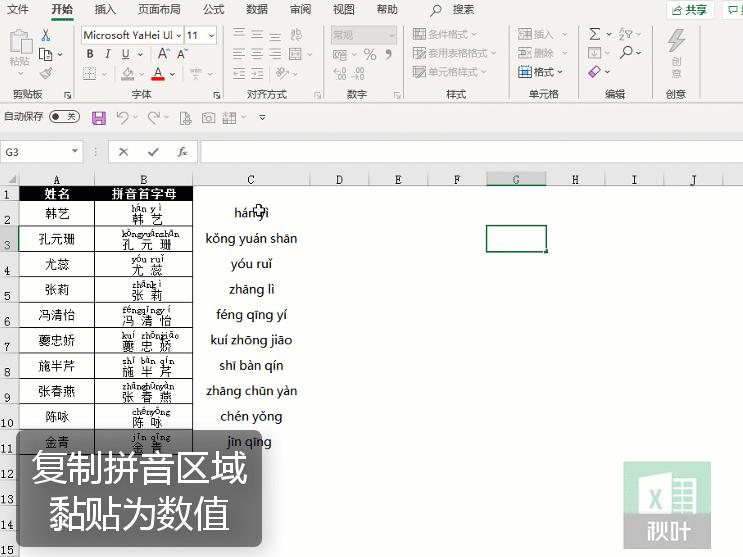Toggle italic formatting
The height and width of the screenshot is (557, 743).
[108, 54]
